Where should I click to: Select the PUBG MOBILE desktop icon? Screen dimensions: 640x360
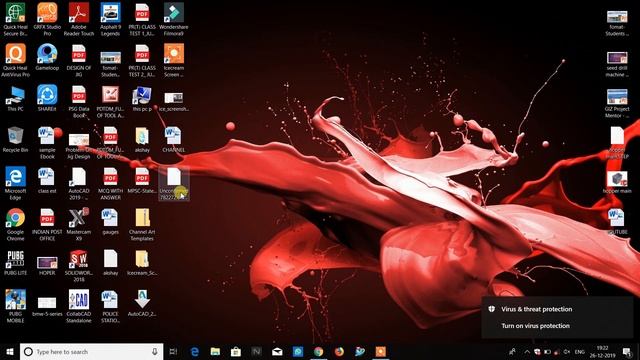[x=16, y=306]
